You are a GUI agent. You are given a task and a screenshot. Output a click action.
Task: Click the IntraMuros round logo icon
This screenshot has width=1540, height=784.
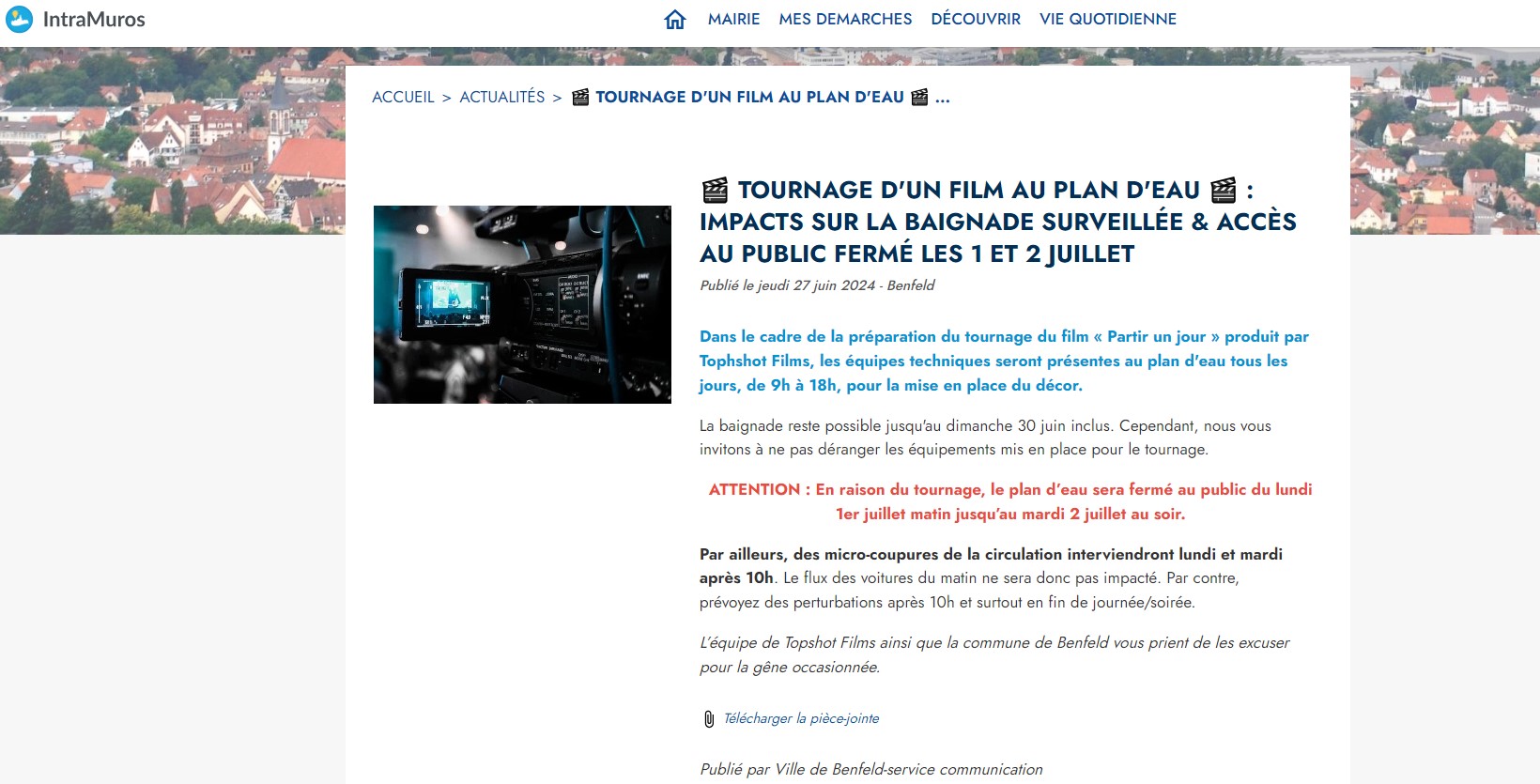click(x=19, y=19)
